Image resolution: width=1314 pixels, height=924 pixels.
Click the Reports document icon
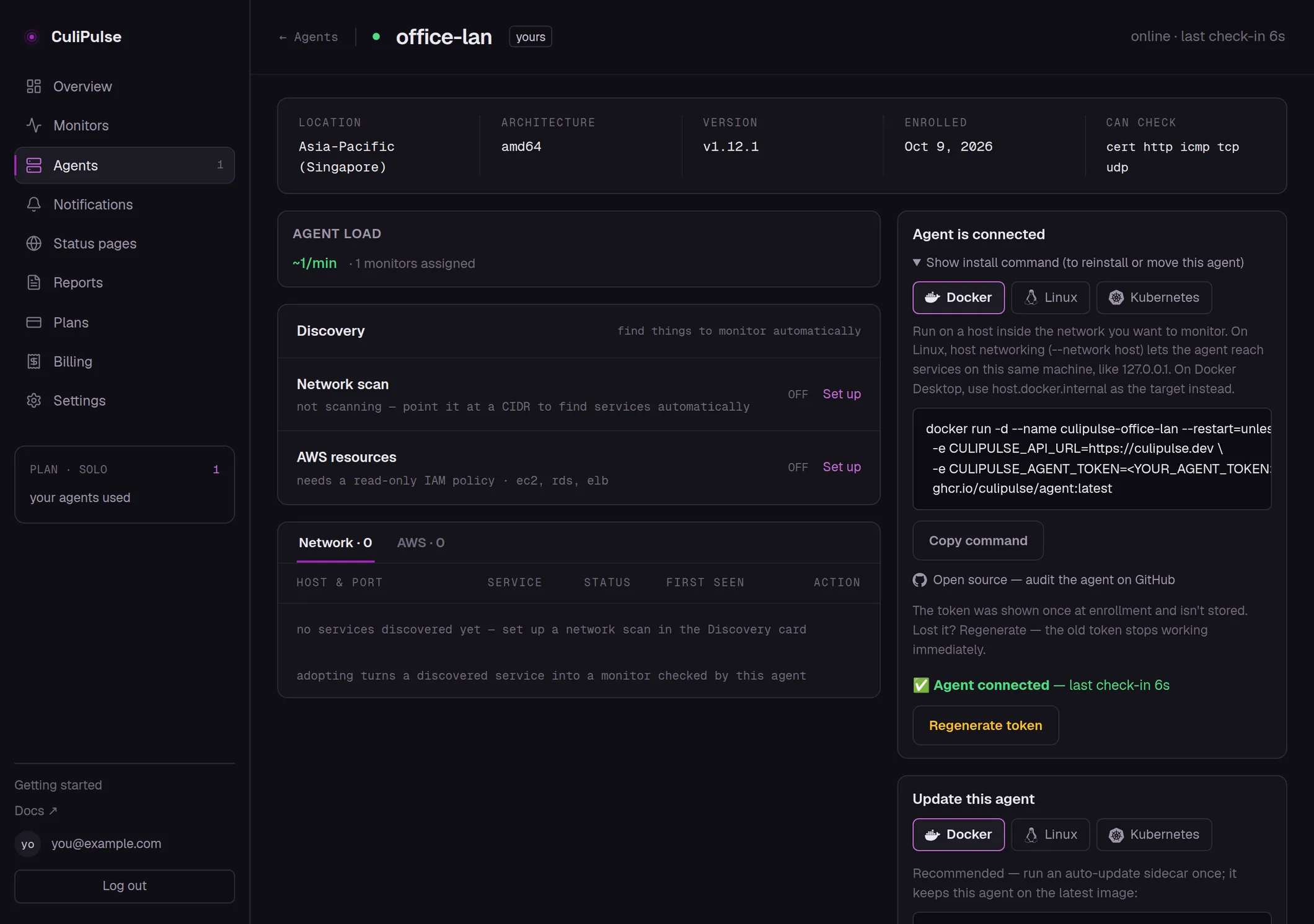click(34, 283)
